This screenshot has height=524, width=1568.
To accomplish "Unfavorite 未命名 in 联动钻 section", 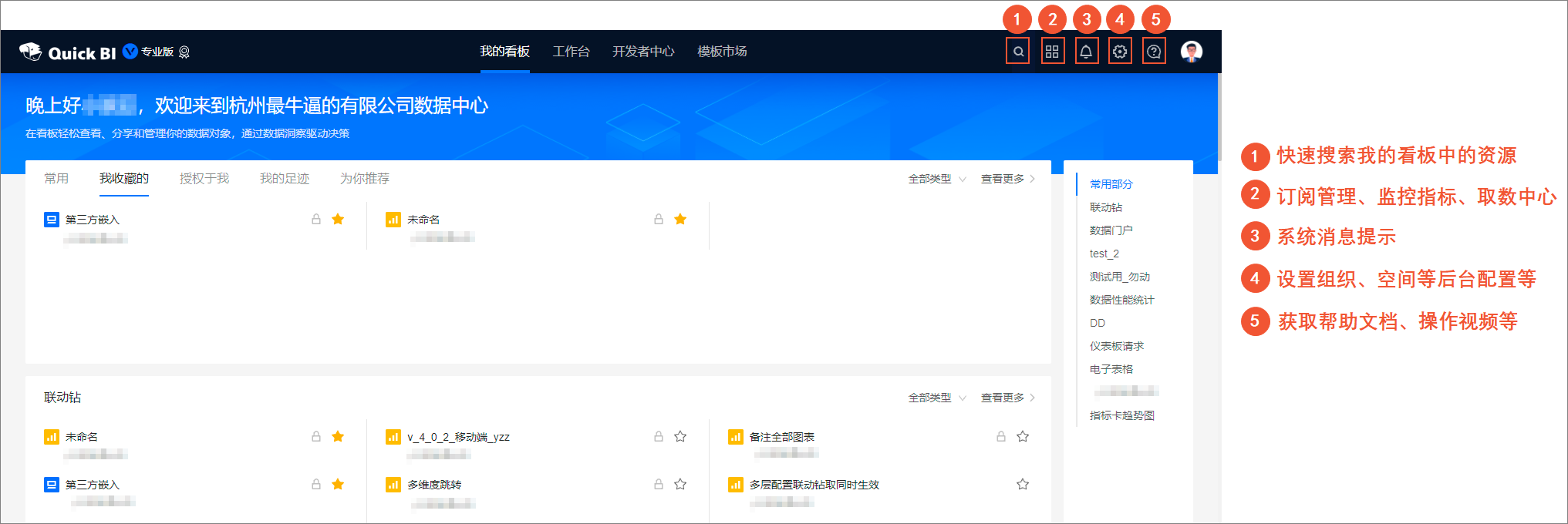I will (x=338, y=437).
